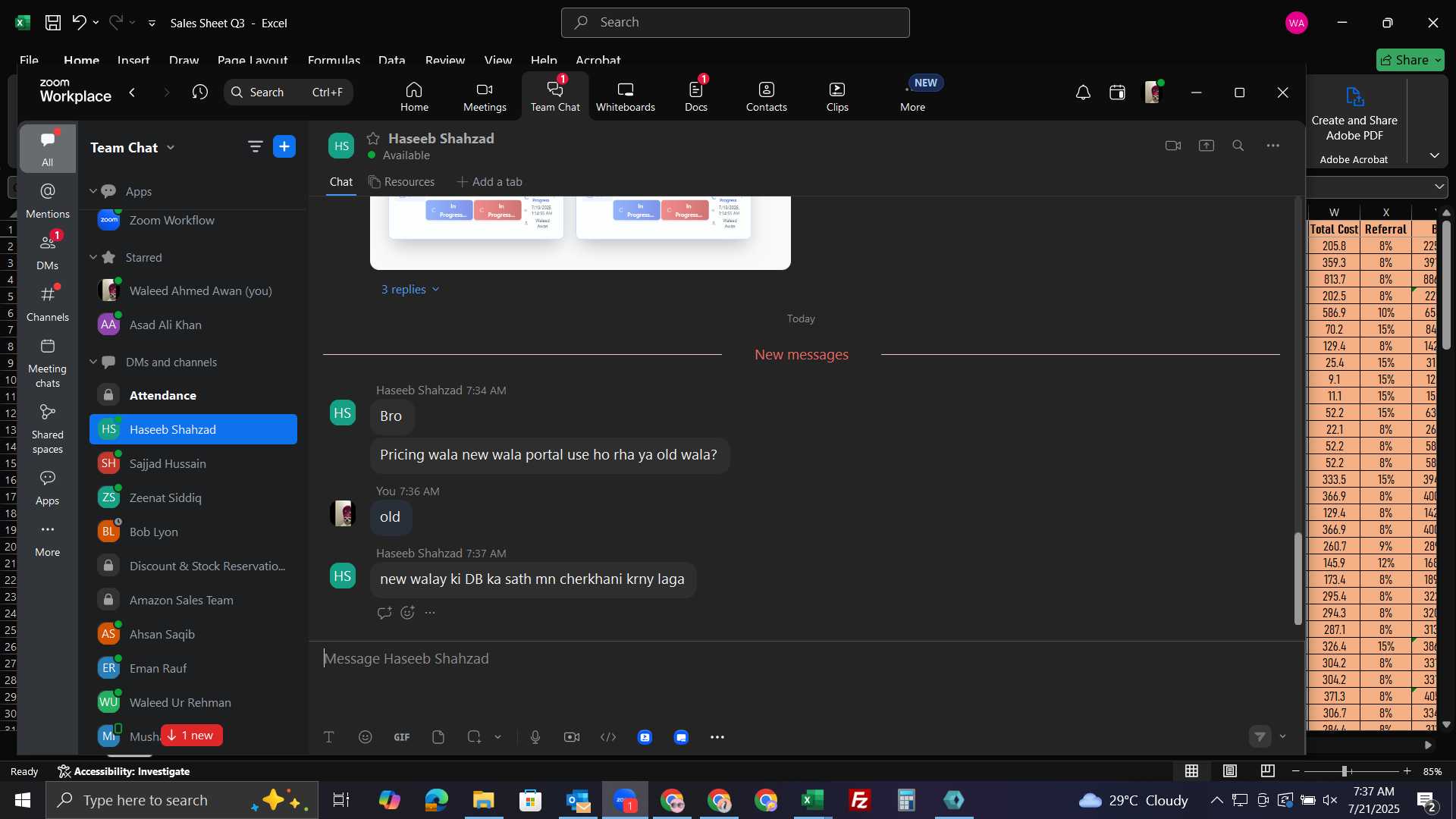Open Shared spaces in sidebar
The height and width of the screenshot is (819, 1456).
(48, 429)
